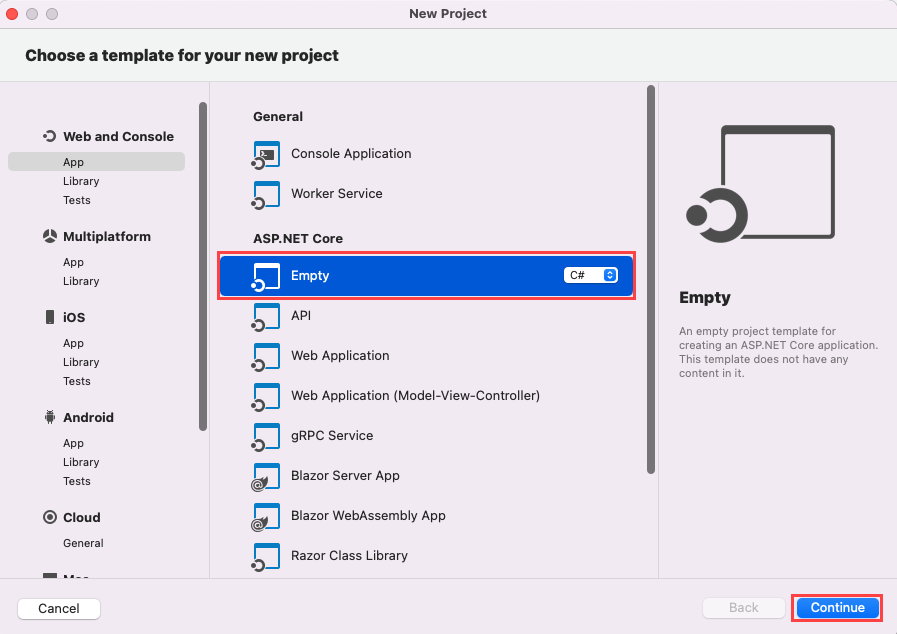Choose the Web Application label
897x634 pixels.
tap(340, 355)
